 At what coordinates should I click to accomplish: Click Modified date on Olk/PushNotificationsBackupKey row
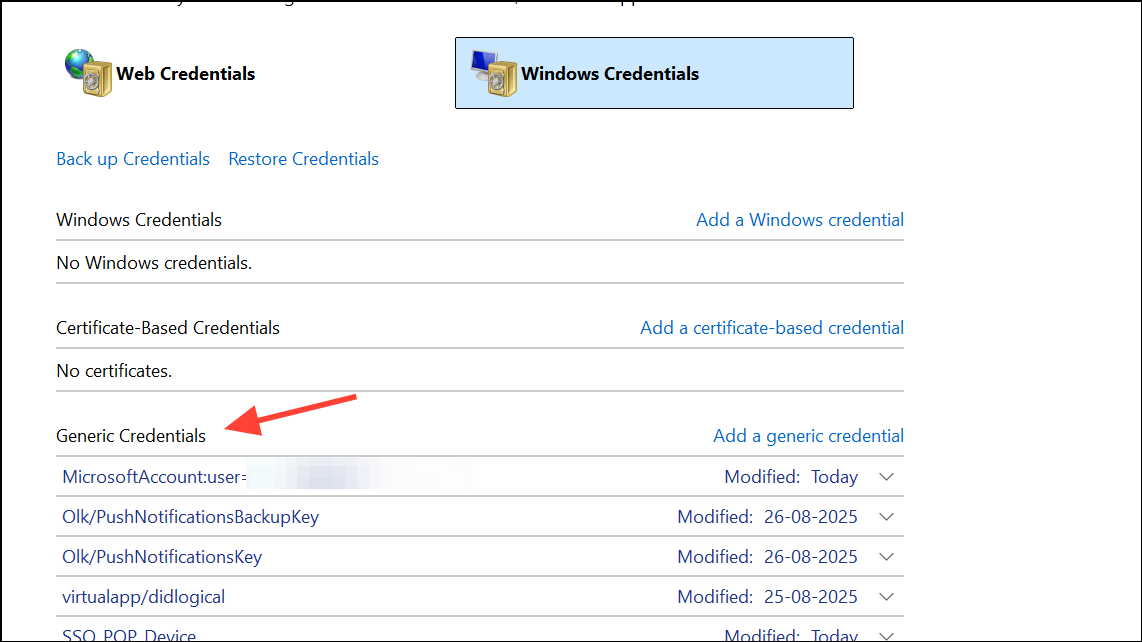click(768, 517)
